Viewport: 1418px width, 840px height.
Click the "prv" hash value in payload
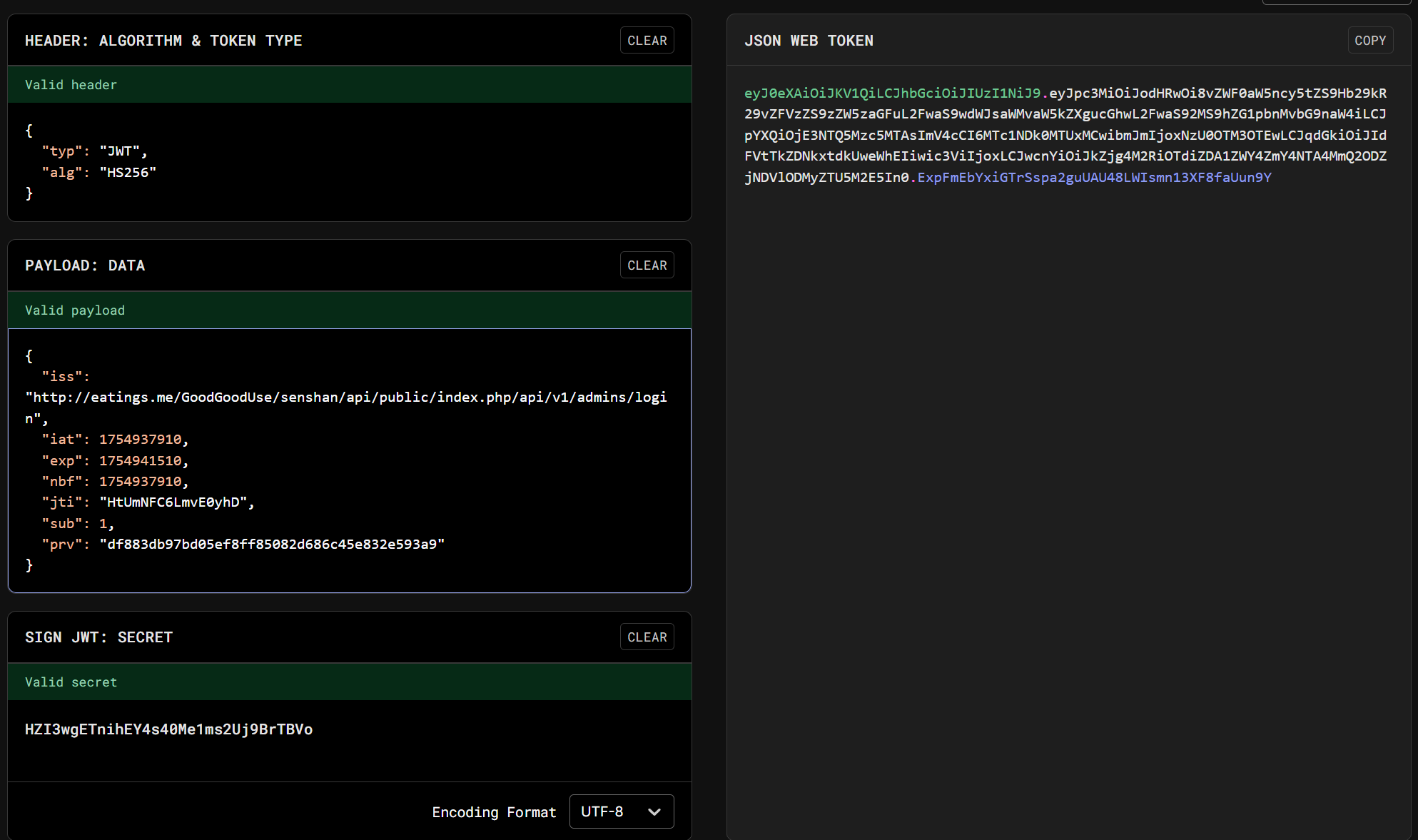(x=272, y=545)
